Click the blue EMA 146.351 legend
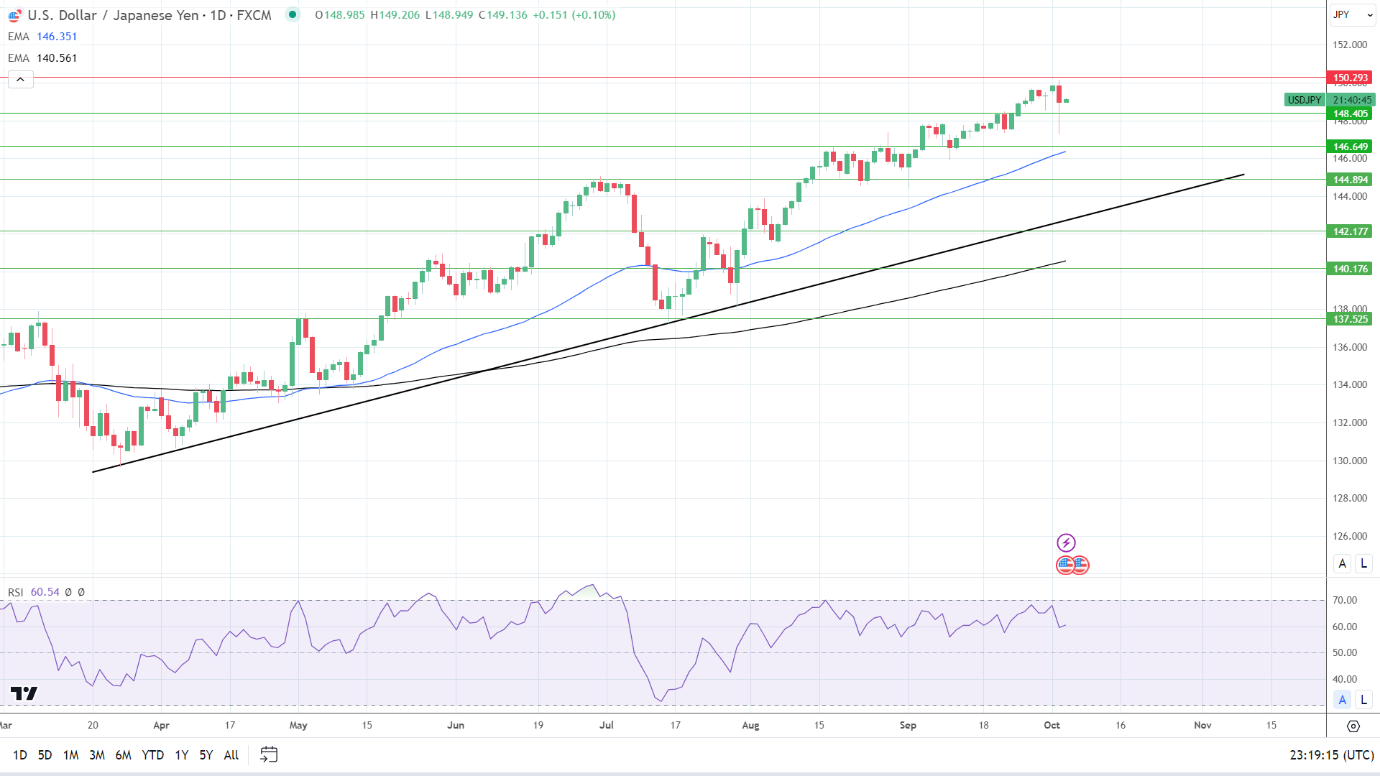The image size is (1380, 776). click(x=42, y=36)
